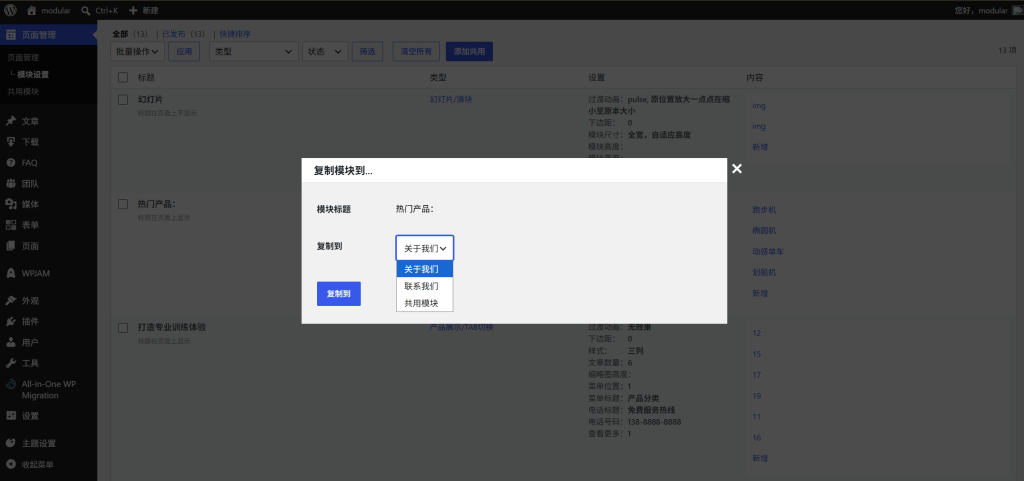Click the blue 复制到 submit button

pos(338,294)
